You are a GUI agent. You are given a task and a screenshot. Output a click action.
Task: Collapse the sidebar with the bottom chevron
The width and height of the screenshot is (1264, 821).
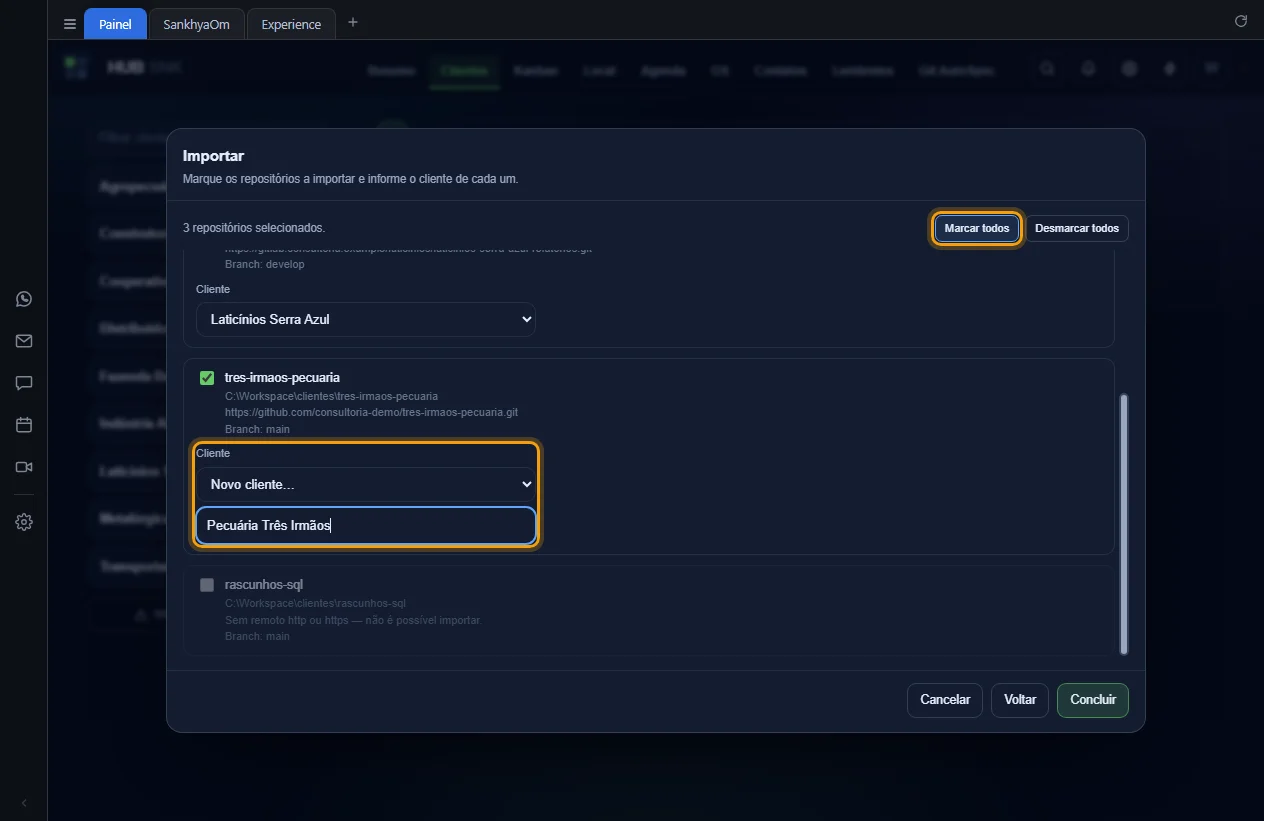pyautogui.click(x=24, y=803)
